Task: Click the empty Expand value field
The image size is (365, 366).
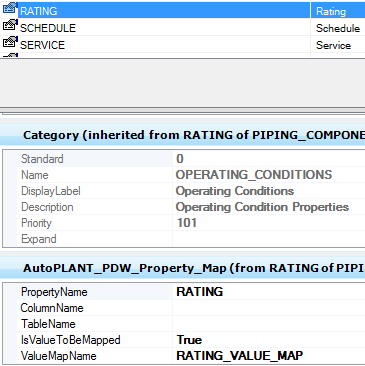Action: click(x=269, y=239)
